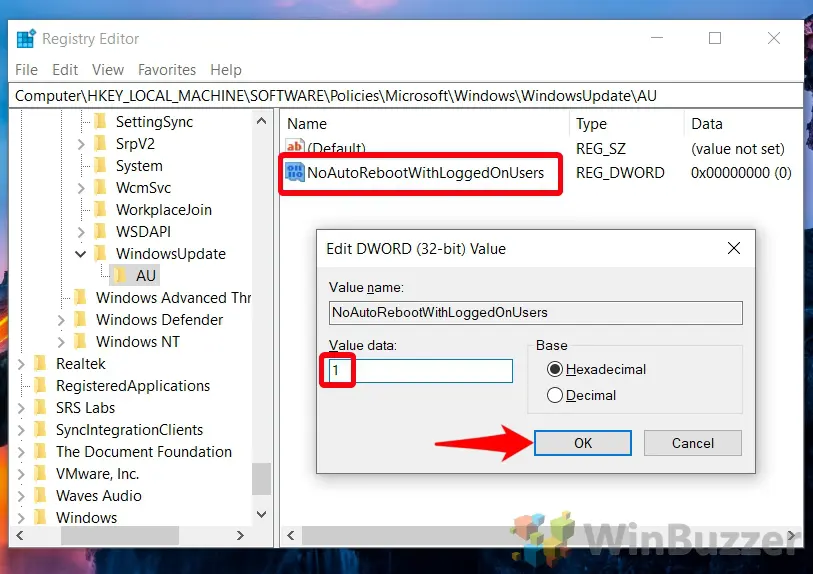The height and width of the screenshot is (574, 813).
Task: Expand The Document Foundation tree node
Action: pos(21,452)
